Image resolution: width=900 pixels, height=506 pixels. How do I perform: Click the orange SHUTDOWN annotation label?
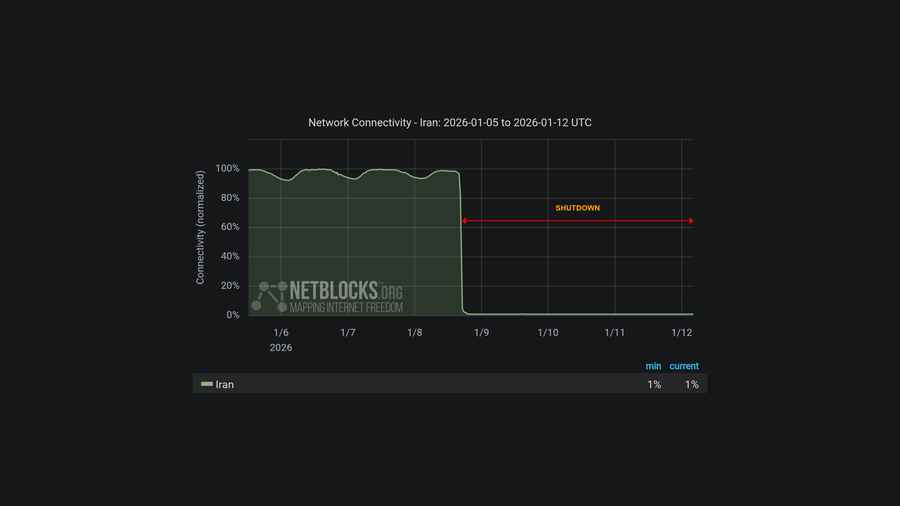coord(578,208)
